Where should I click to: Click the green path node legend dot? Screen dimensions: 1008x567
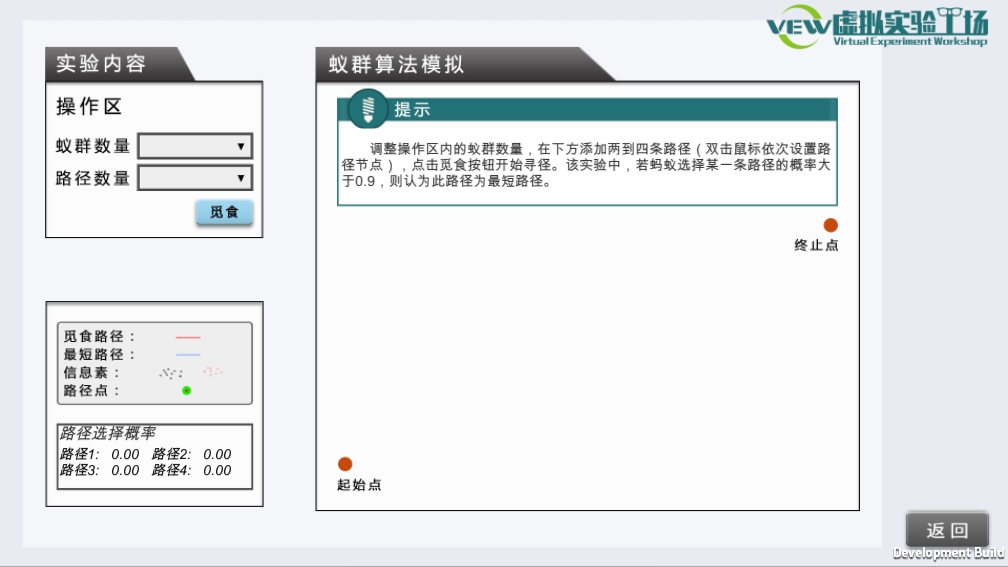tap(187, 390)
